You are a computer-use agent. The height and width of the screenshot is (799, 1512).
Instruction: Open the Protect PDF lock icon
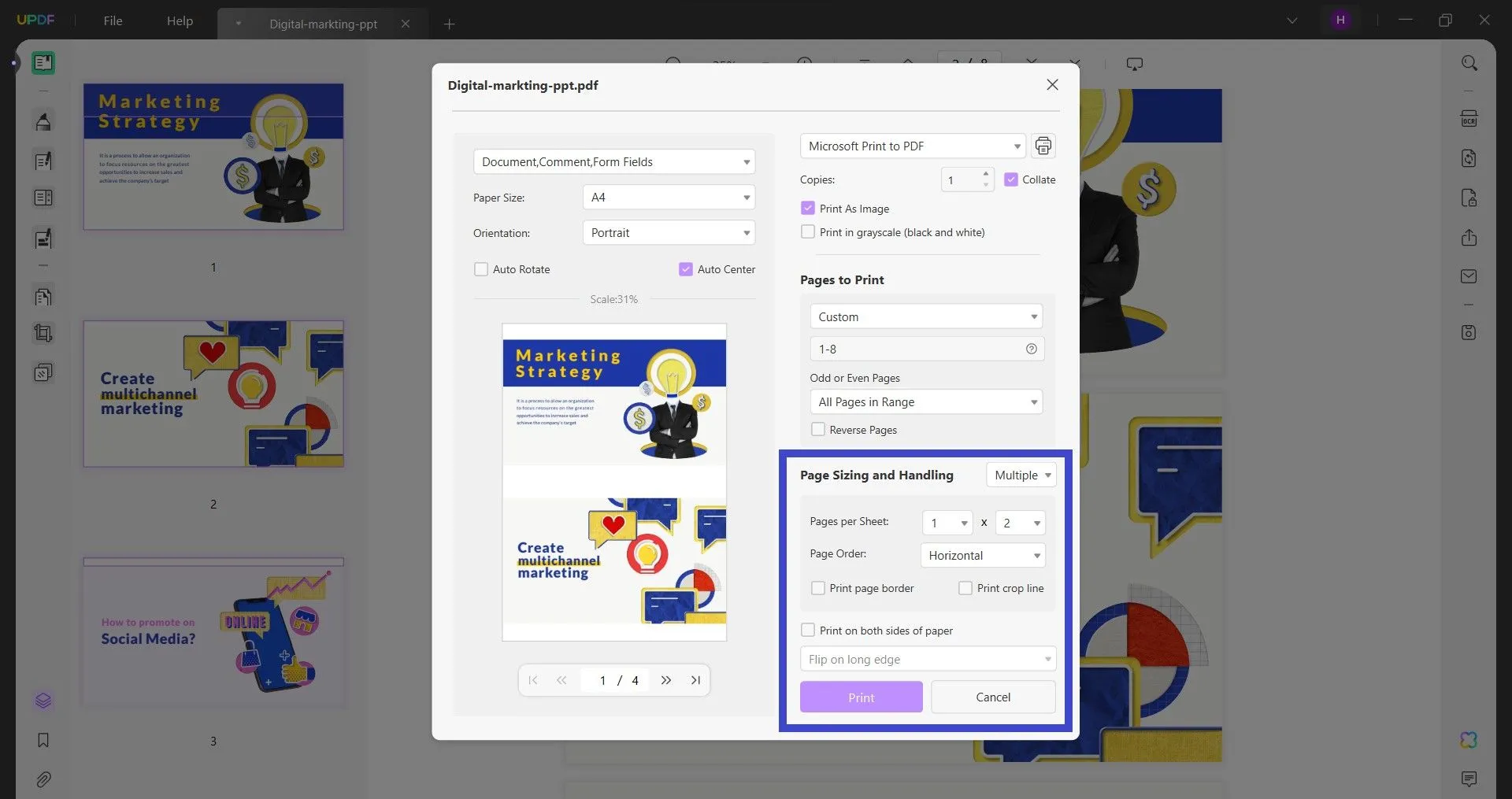click(1469, 198)
